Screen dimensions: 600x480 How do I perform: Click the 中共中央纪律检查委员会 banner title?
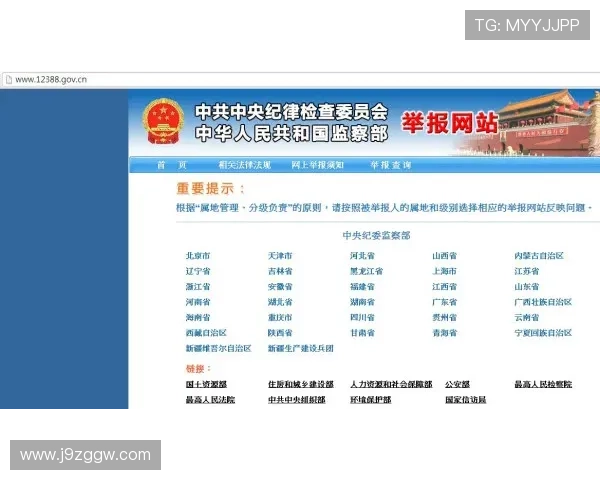tap(291, 112)
